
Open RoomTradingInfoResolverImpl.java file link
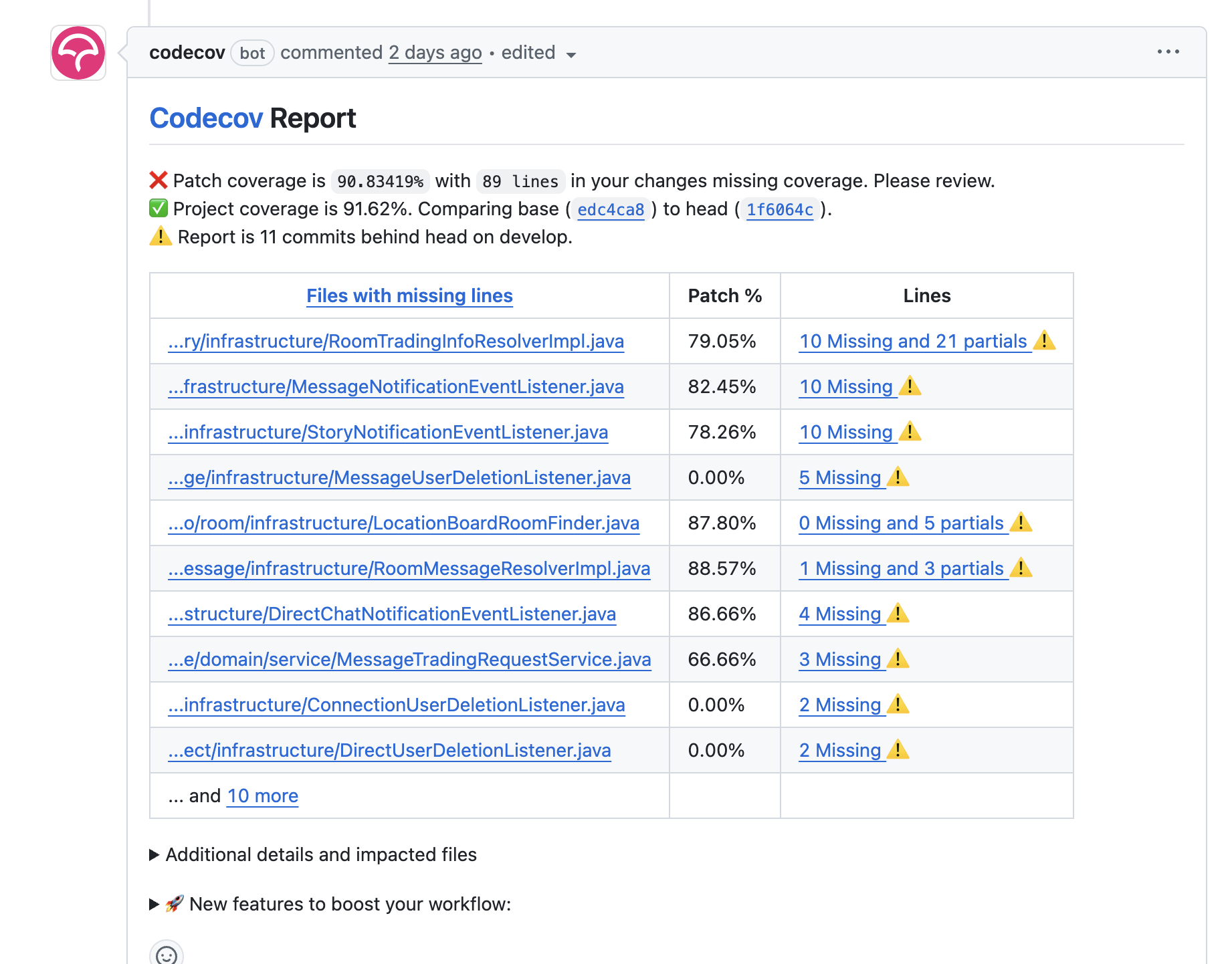point(396,341)
